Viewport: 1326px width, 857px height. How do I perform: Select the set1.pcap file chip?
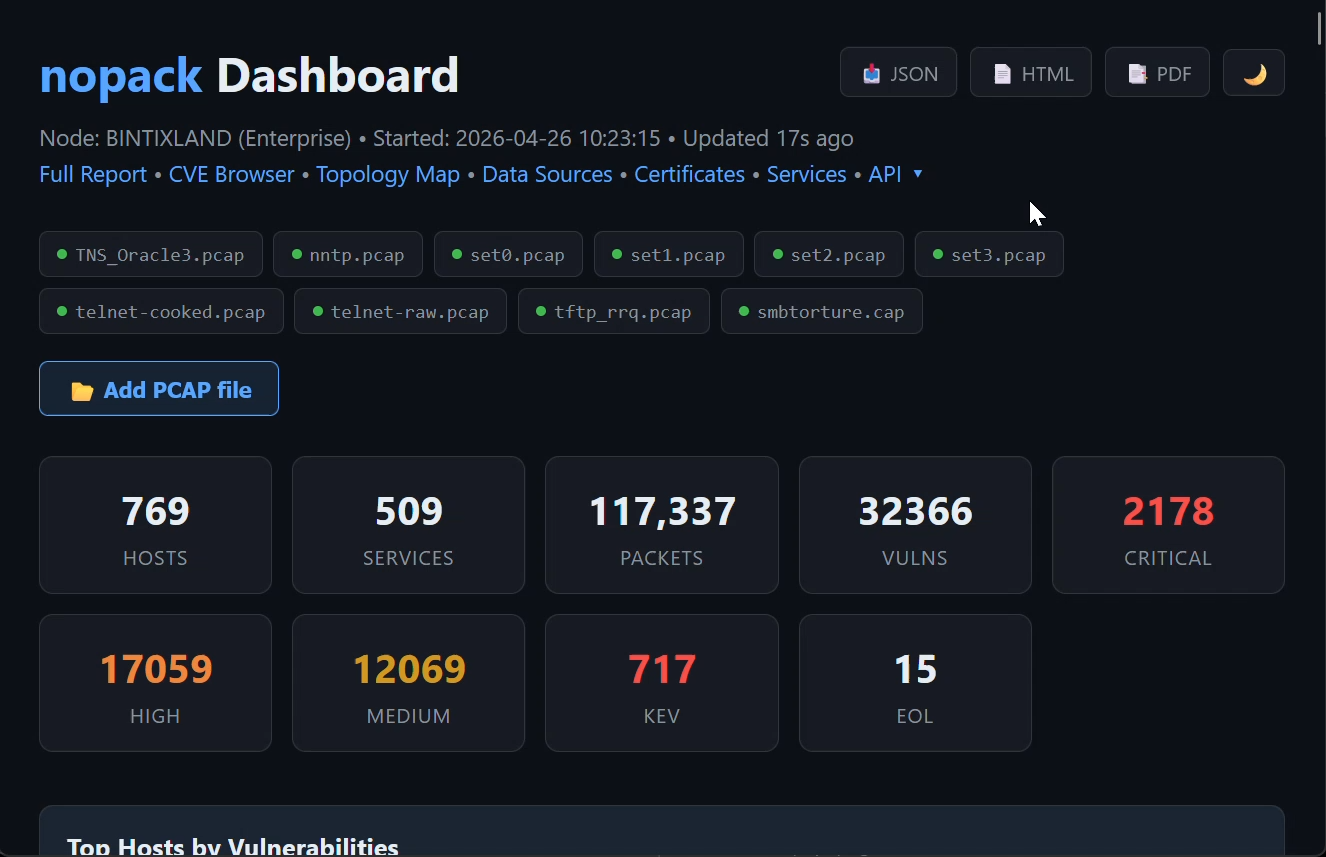click(668, 254)
